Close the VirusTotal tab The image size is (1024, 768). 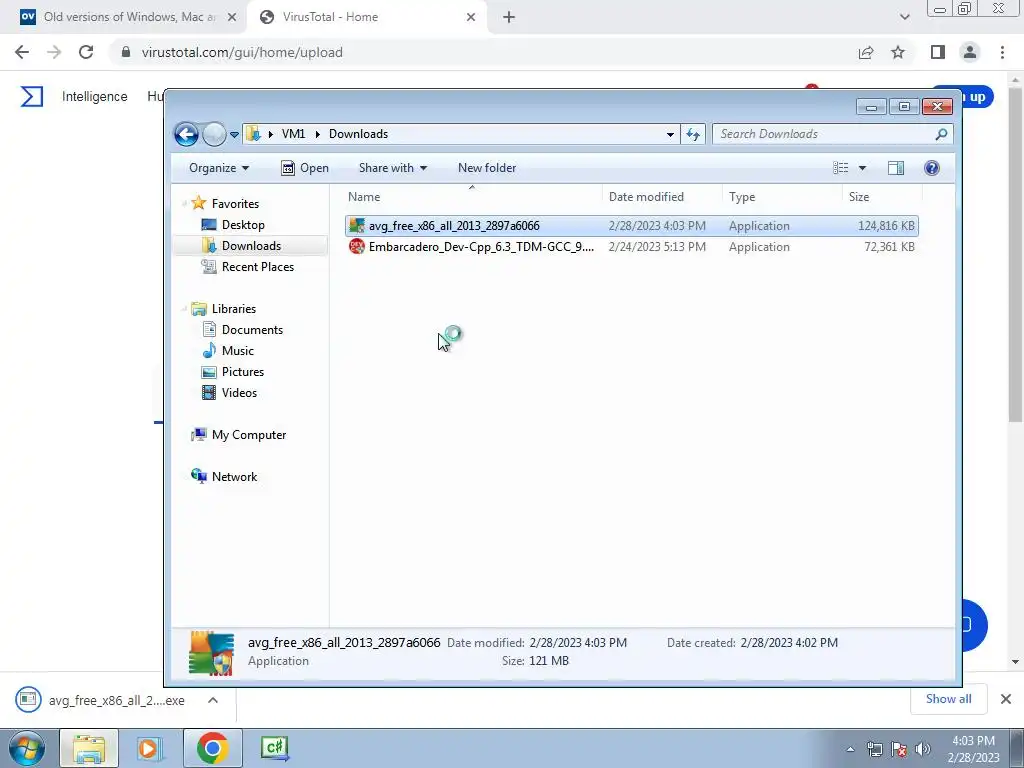click(x=471, y=18)
